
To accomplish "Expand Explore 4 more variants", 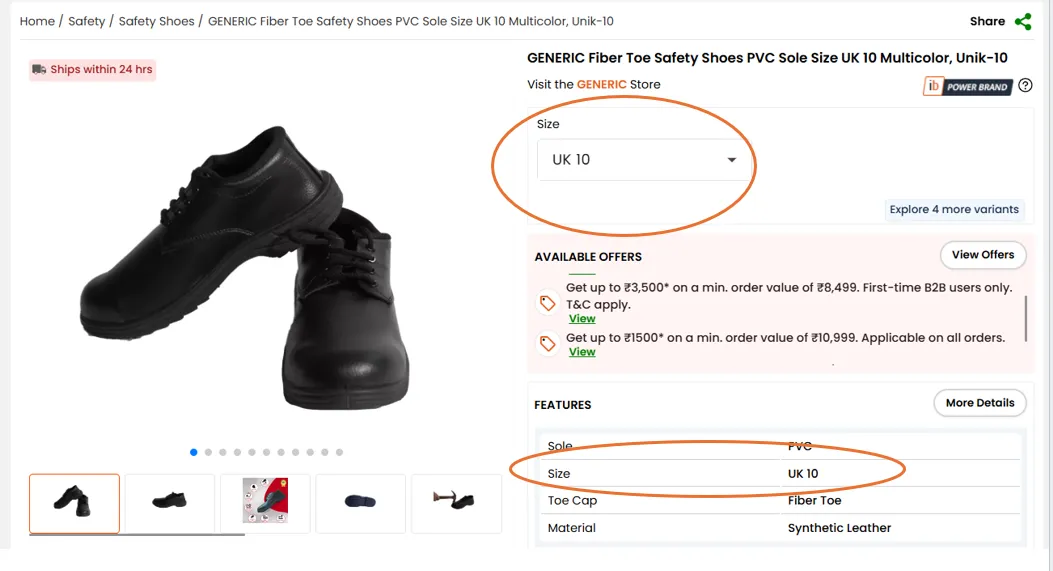I will pos(954,210).
